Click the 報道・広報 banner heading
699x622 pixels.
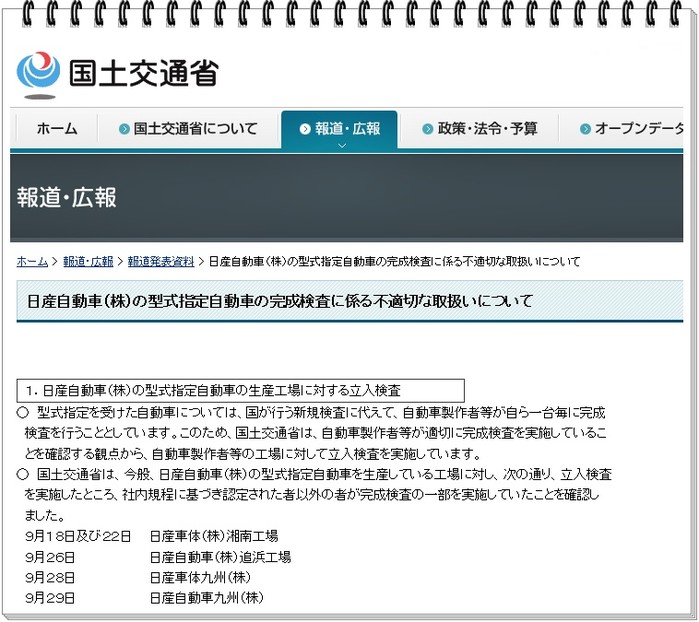coord(67,198)
